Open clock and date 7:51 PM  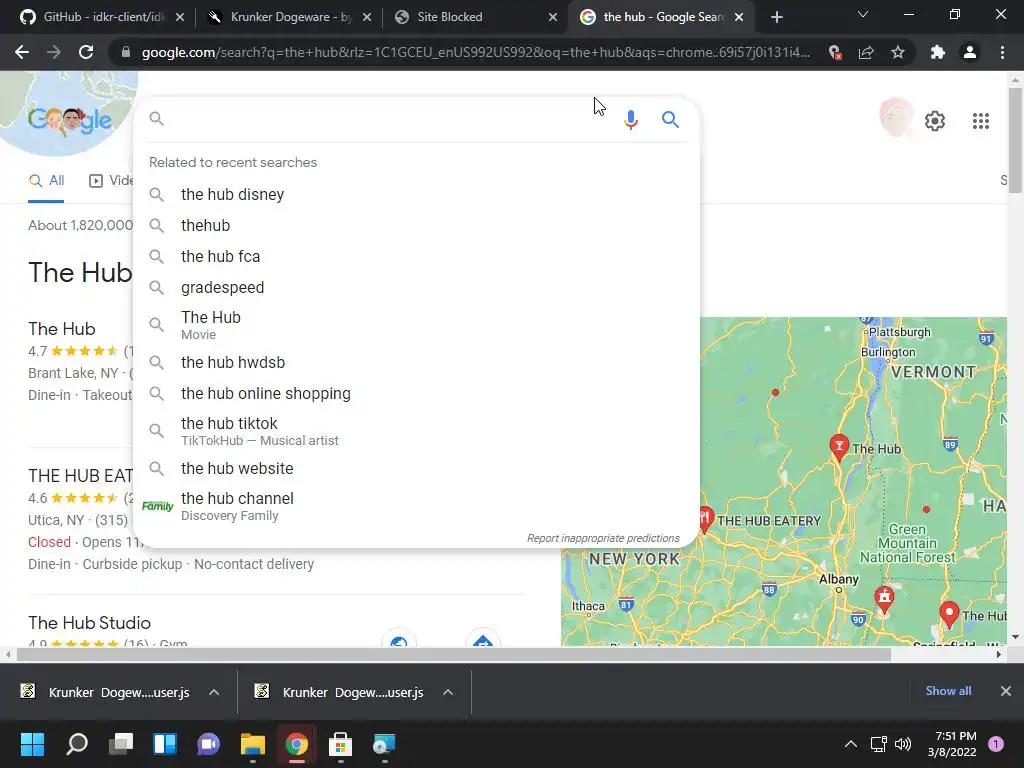pos(952,744)
